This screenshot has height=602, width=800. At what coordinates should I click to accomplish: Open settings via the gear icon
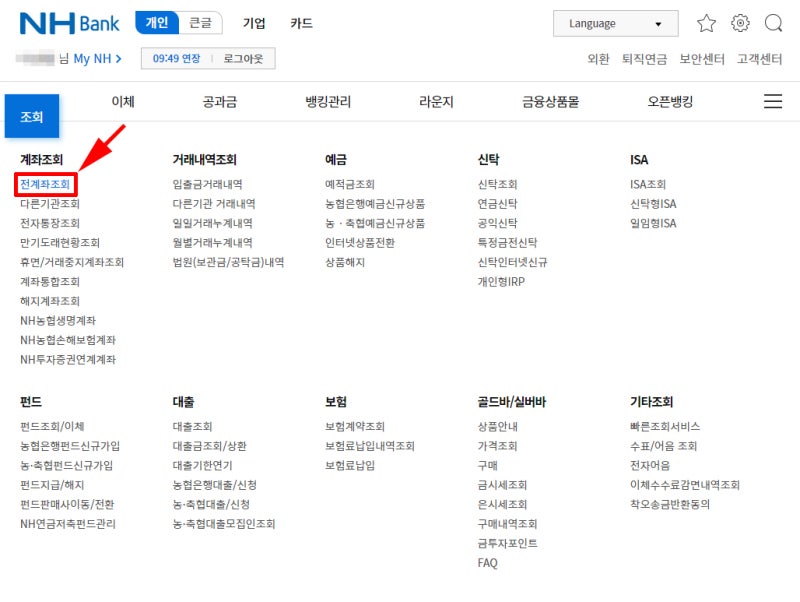(740, 23)
